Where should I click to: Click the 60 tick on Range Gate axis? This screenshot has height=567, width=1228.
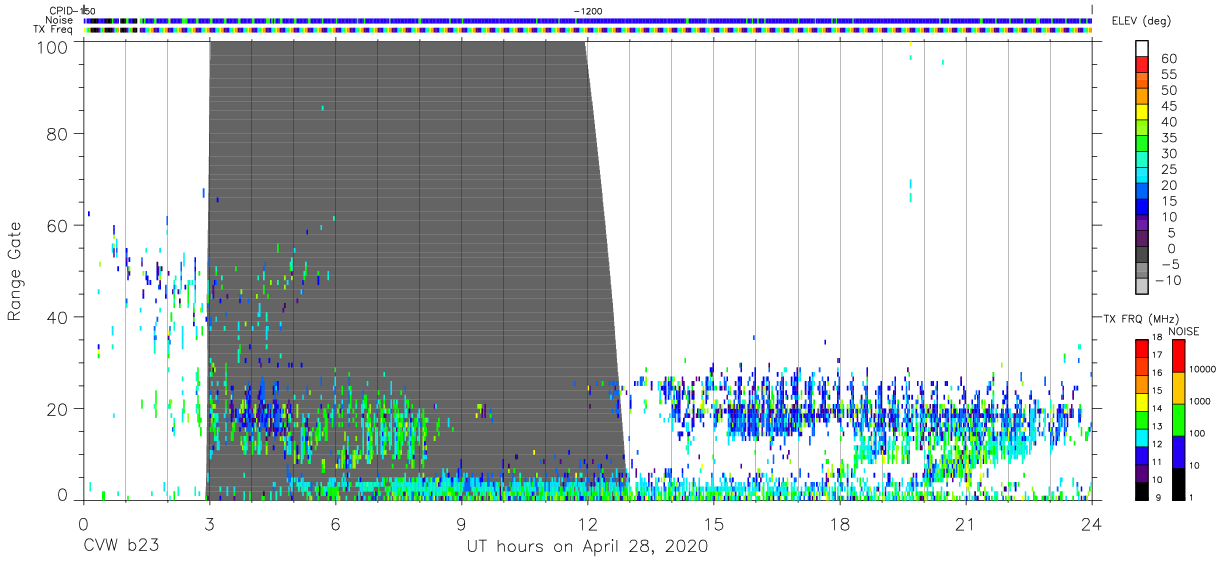pyautogui.click(x=57, y=225)
